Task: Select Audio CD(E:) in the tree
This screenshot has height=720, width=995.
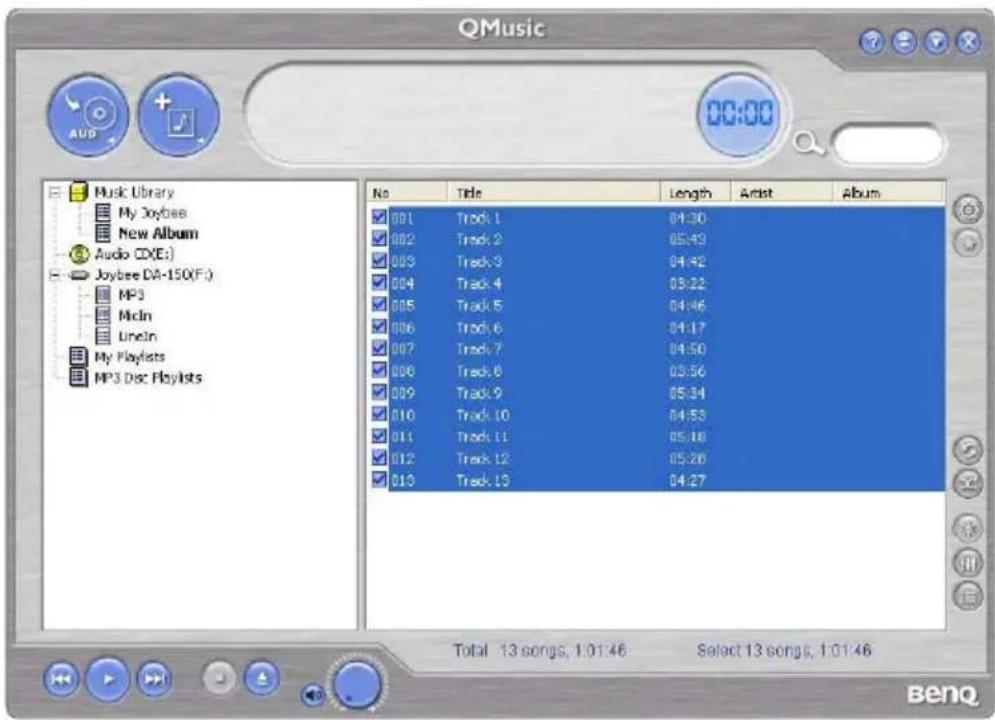Action: [x=134, y=254]
